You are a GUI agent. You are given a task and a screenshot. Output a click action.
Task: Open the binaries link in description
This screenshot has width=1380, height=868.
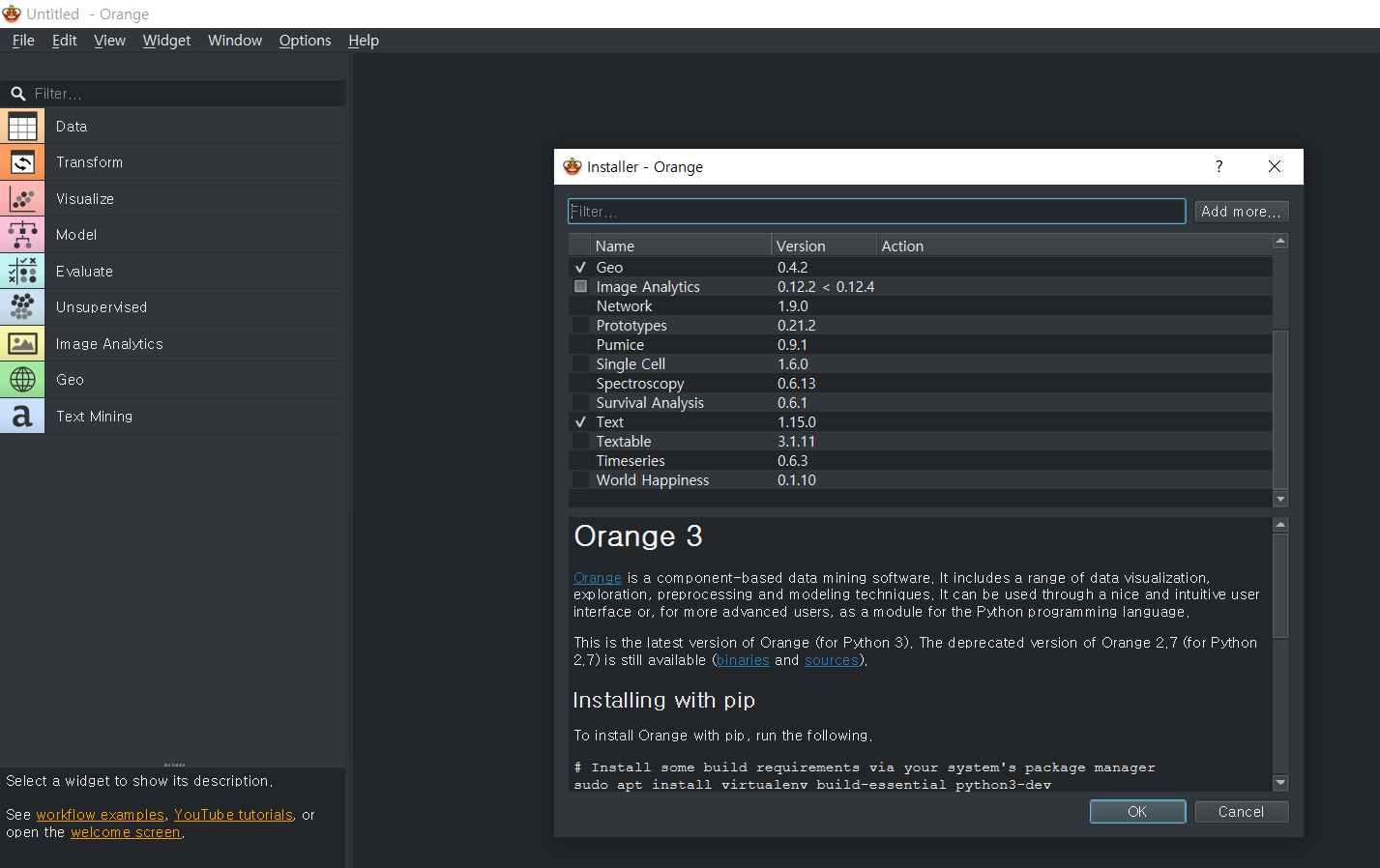pyautogui.click(x=743, y=660)
